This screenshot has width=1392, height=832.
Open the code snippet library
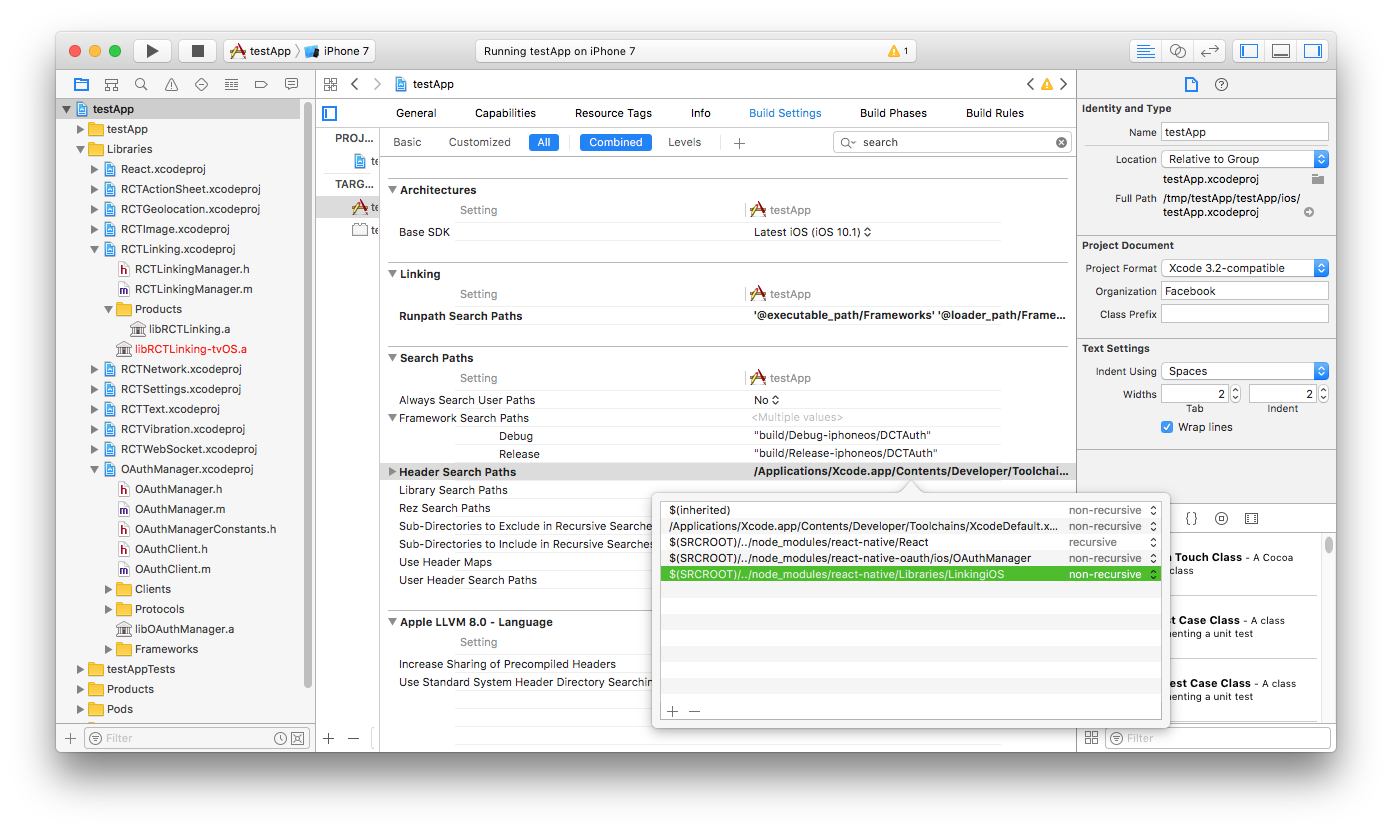point(1191,518)
